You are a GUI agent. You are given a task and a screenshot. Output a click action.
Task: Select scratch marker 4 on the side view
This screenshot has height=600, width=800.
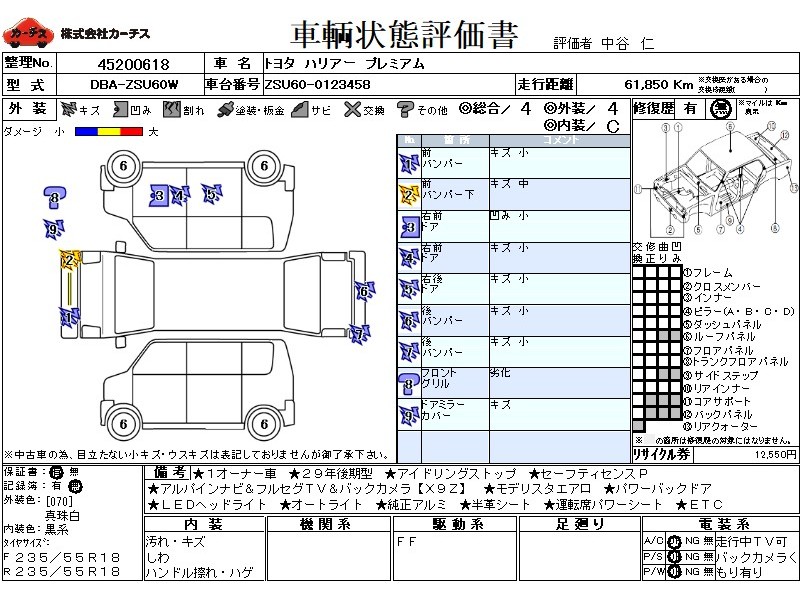tap(179, 195)
